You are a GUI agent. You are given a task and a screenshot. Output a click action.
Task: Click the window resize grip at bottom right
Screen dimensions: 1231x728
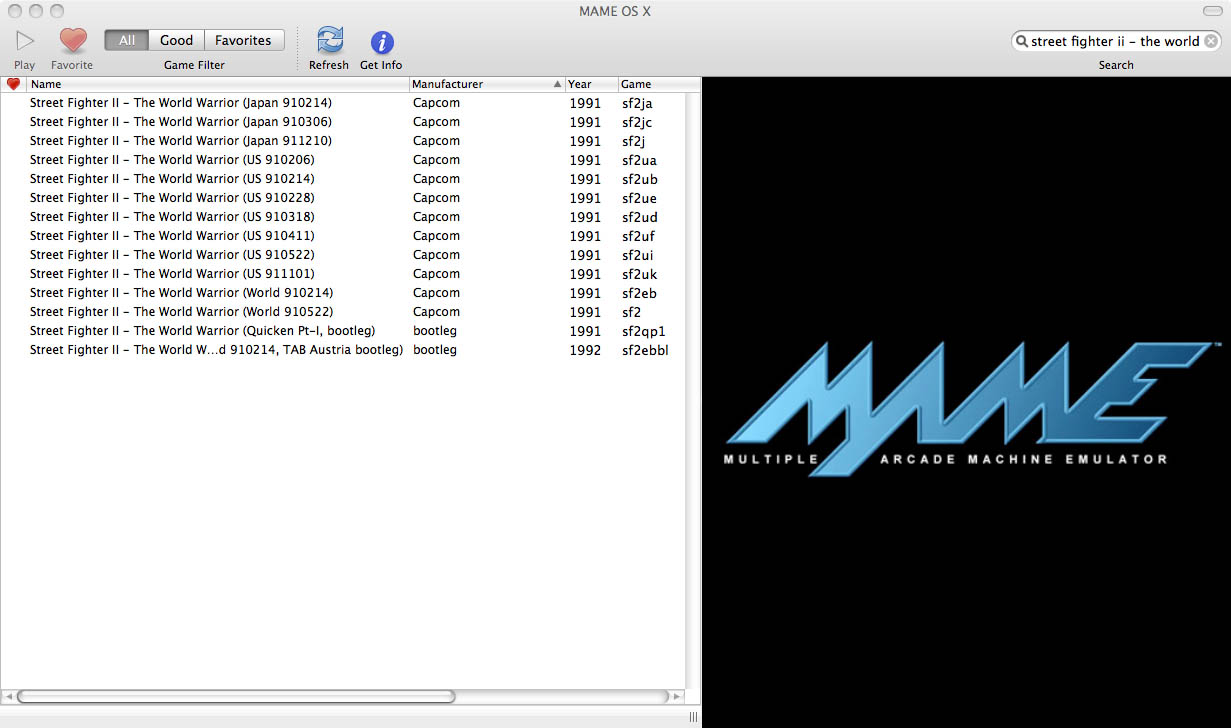click(x=694, y=716)
